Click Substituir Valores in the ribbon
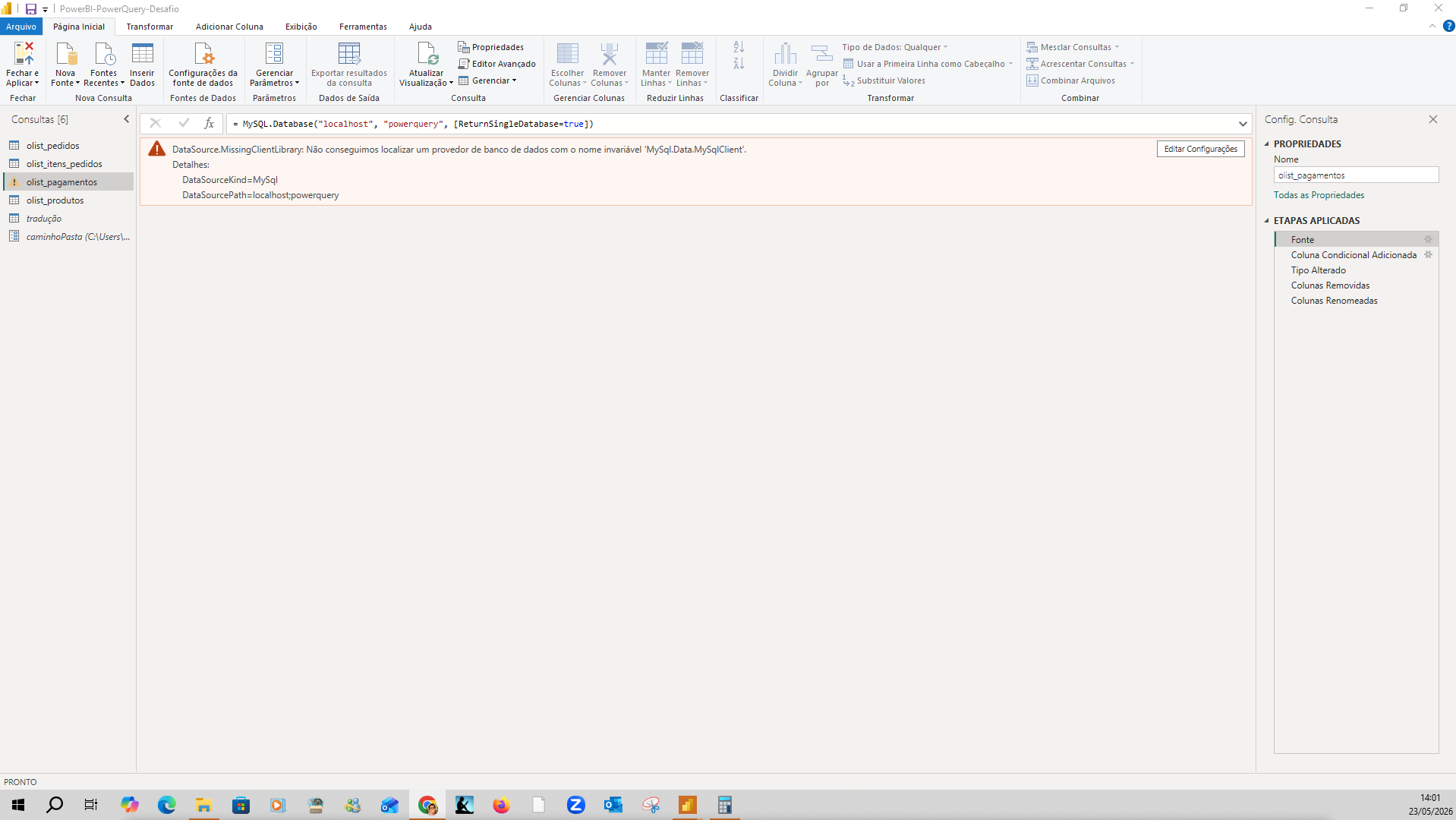1456x820 pixels. point(884,80)
